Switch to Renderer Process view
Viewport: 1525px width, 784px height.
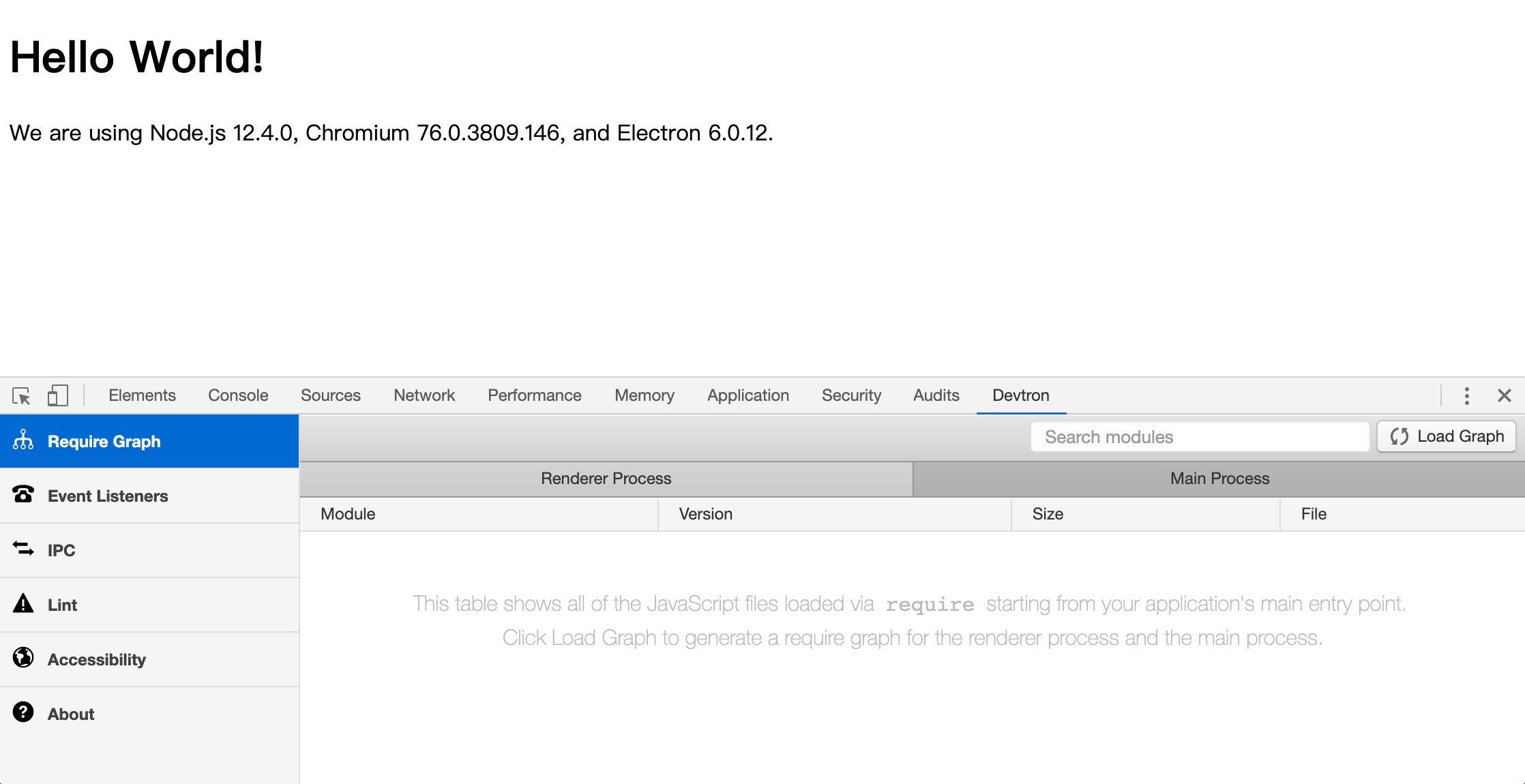606,479
